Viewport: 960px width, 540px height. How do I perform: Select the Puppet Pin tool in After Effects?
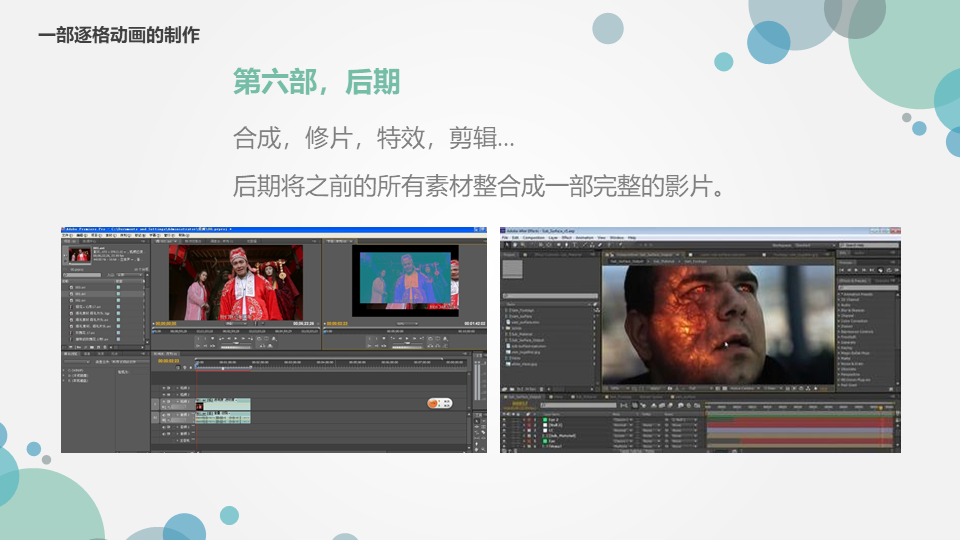coord(620,245)
